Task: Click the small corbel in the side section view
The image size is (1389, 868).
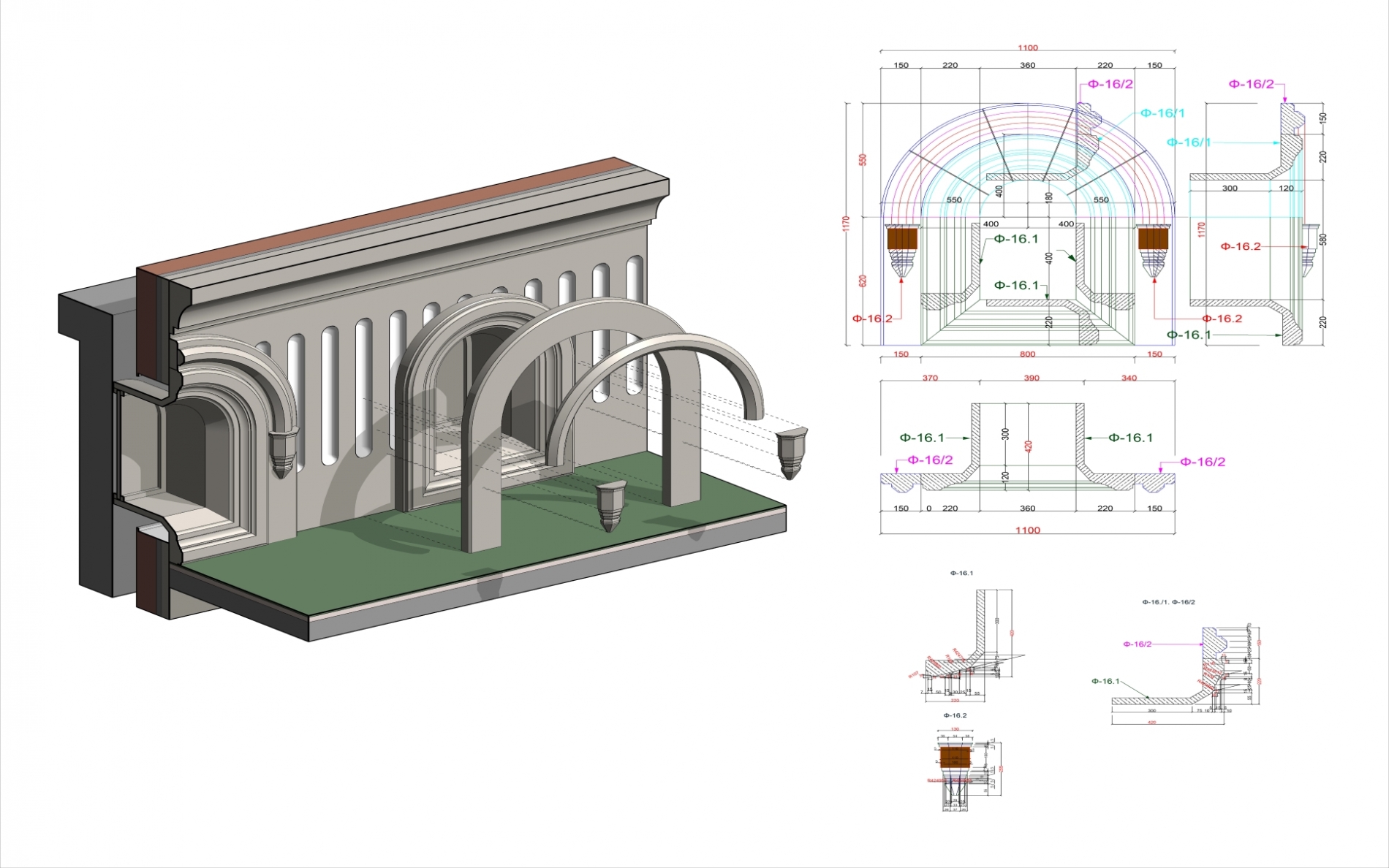Action: tap(1308, 250)
